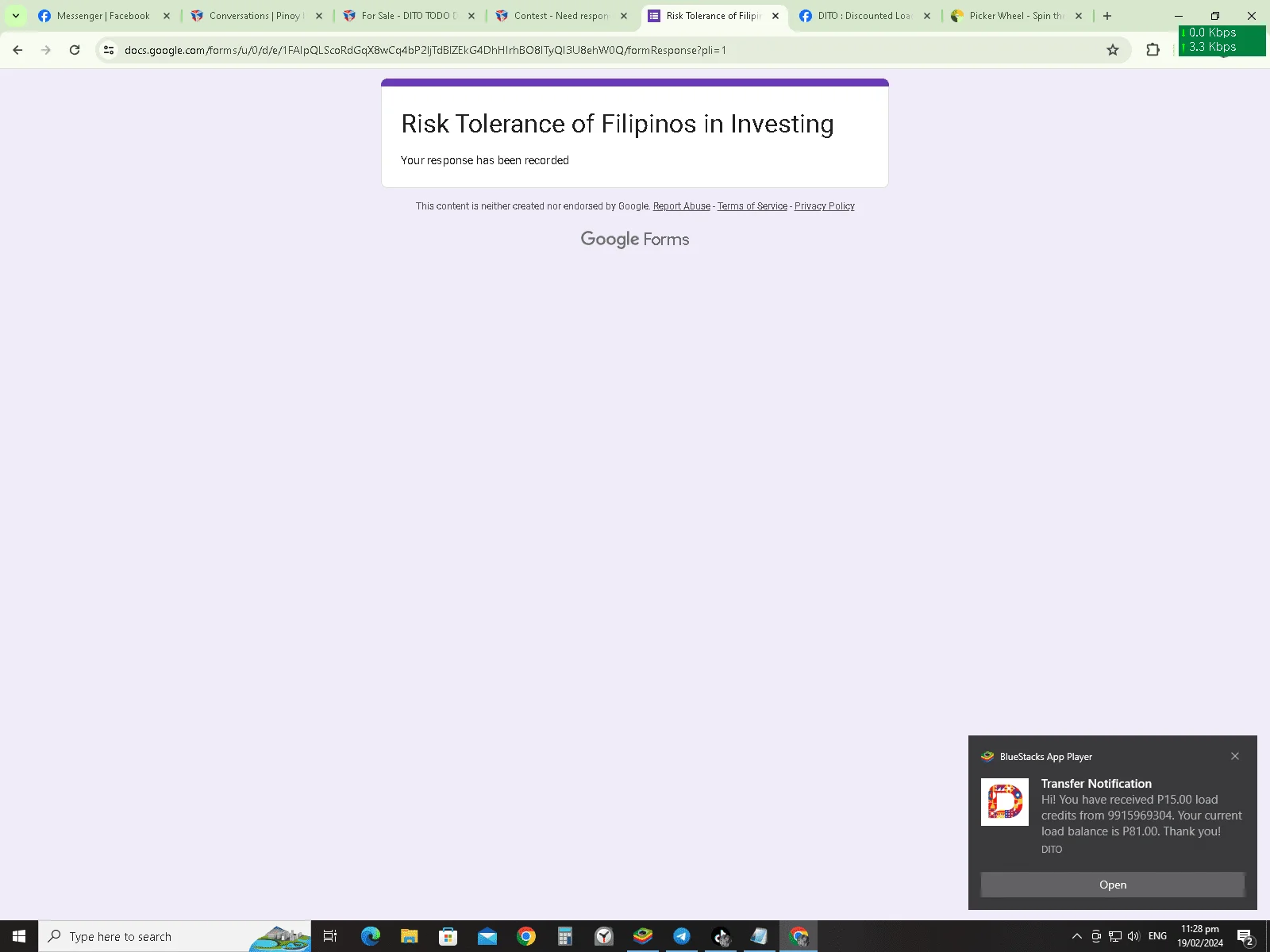This screenshot has height=952, width=1270.
Task: Click the 'Your response has been recorded' text
Action: coord(485,160)
